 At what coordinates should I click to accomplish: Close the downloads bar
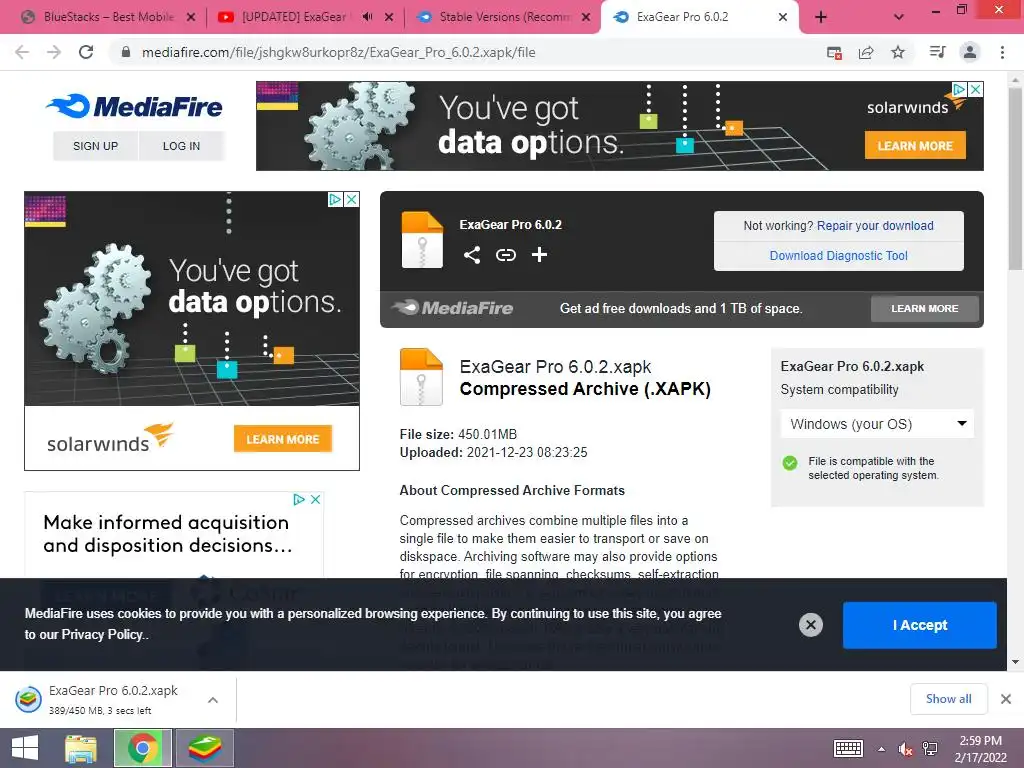(1006, 699)
